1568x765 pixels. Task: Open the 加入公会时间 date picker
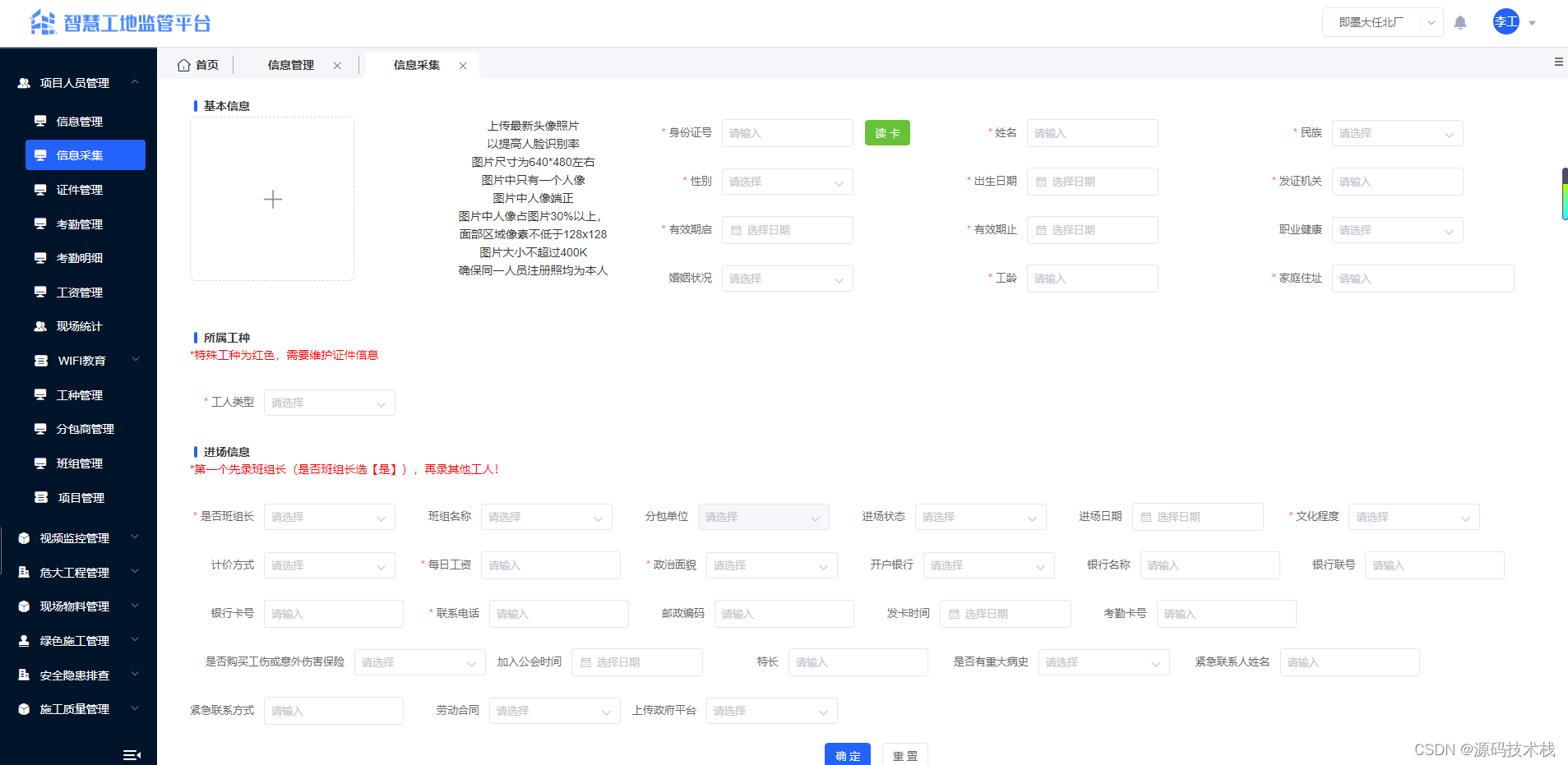point(637,662)
